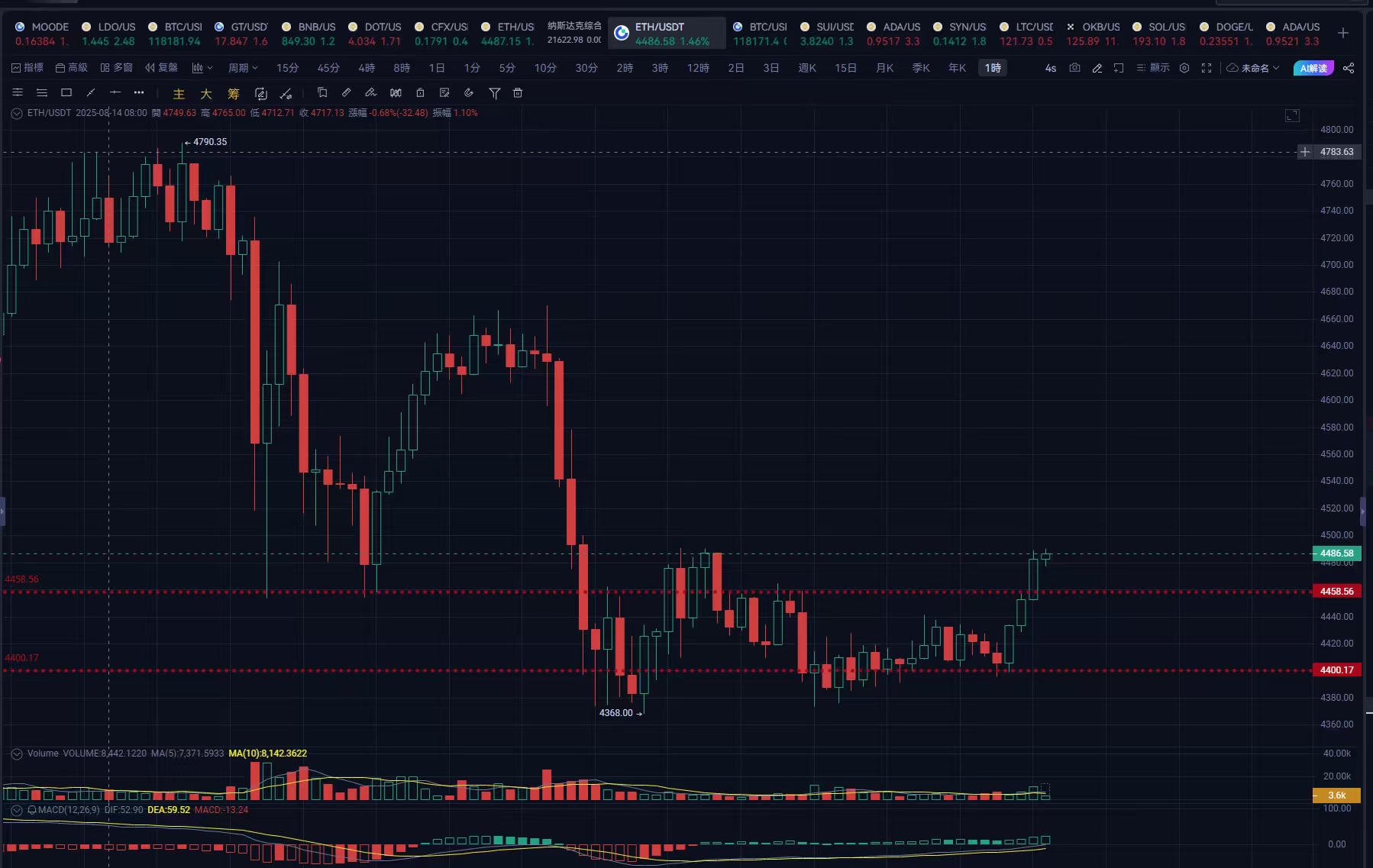Click the 4783.63 crosshair price plus button
This screenshot has width=1373, height=868.
[1305, 152]
